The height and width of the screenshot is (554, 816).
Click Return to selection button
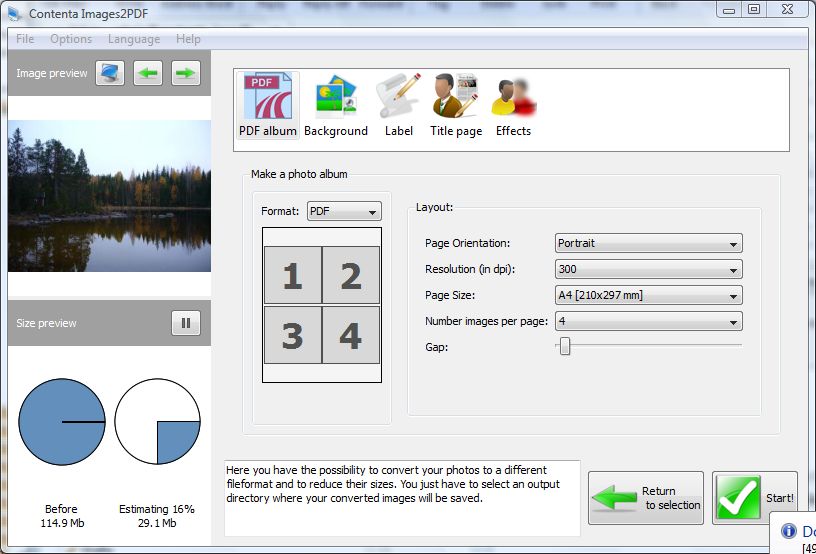click(646, 498)
